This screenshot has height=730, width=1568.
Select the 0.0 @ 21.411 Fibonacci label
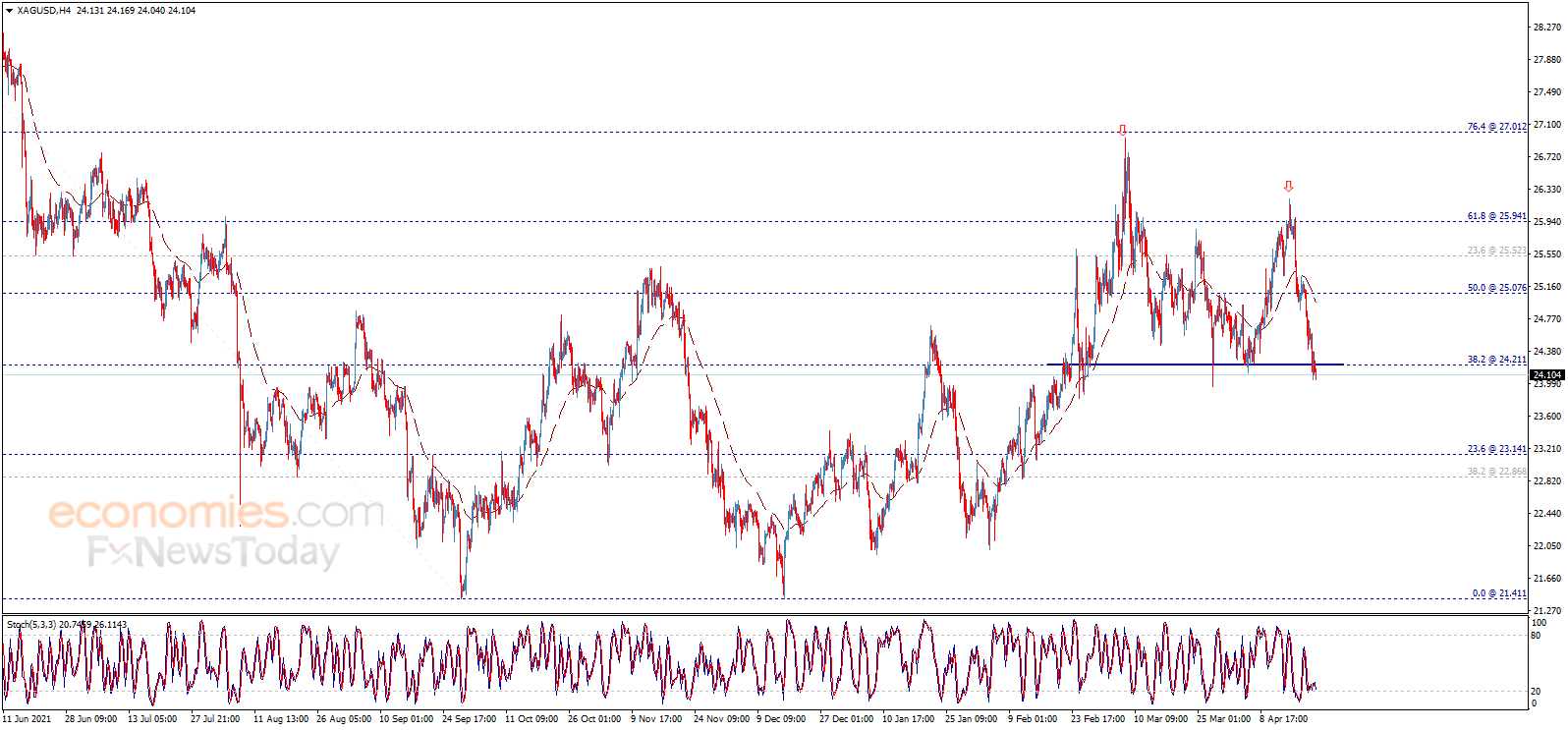[x=1498, y=593]
